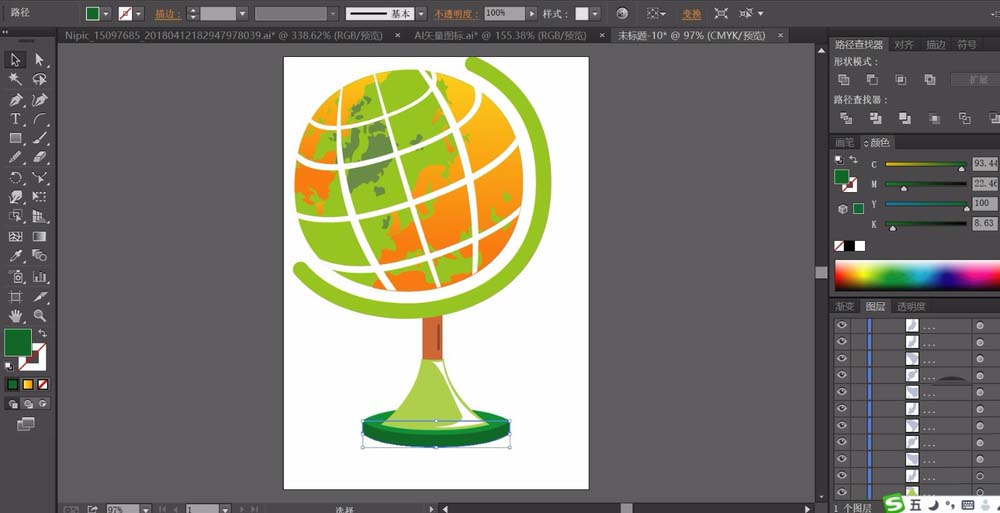
Task: Open the artboard navigation dropdown at bottom
Action: point(224,509)
